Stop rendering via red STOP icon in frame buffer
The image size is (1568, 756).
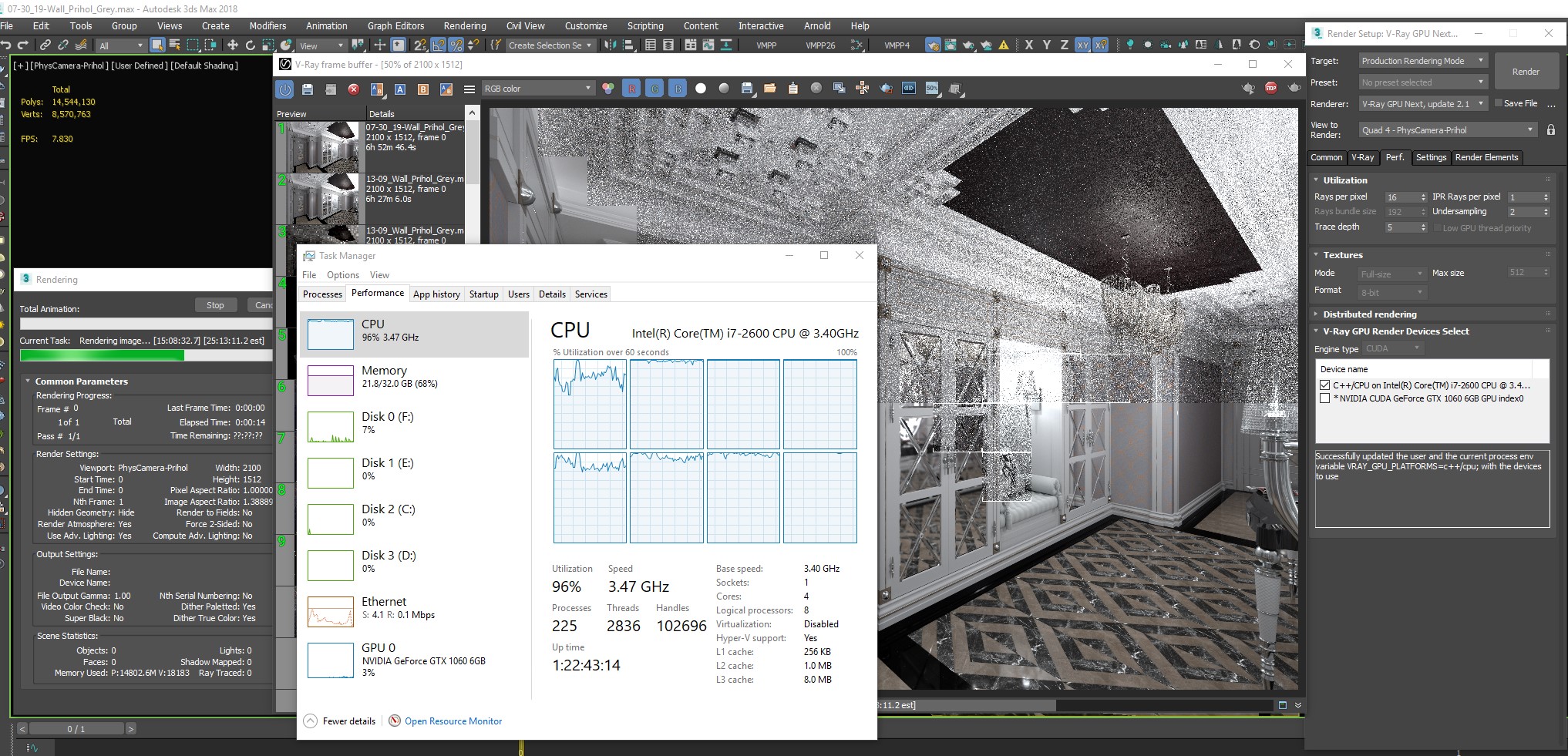(x=1271, y=89)
